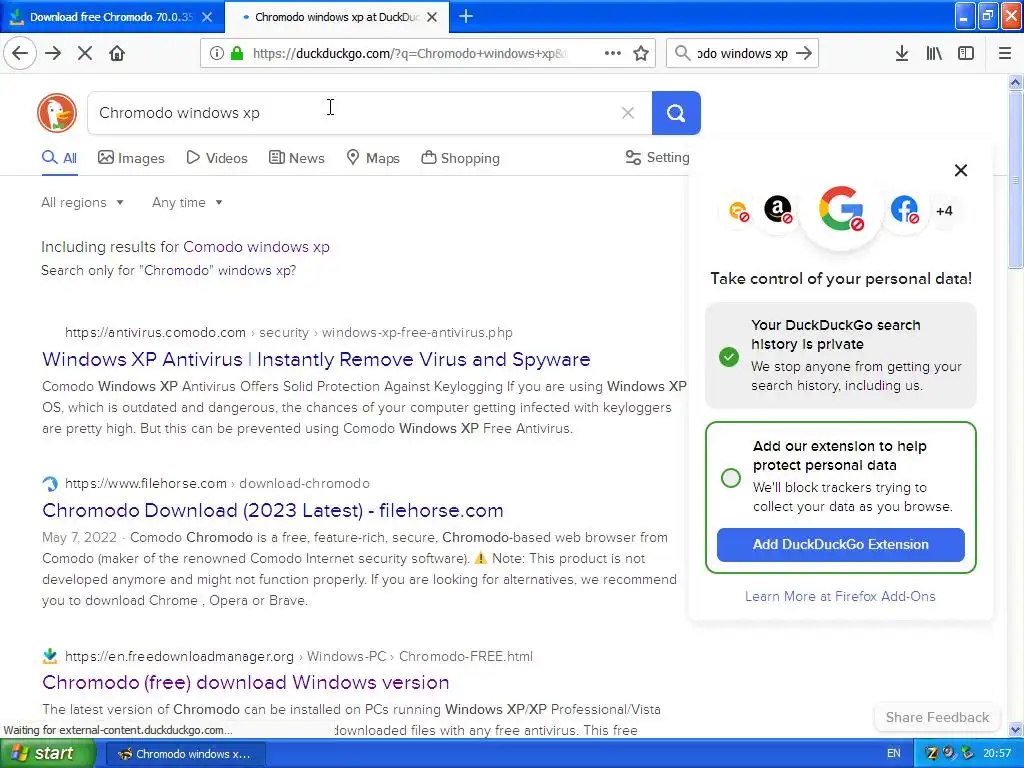The height and width of the screenshot is (768, 1024).
Task: Click Add DuckDuckGo Extension button
Action: [x=840, y=545]
